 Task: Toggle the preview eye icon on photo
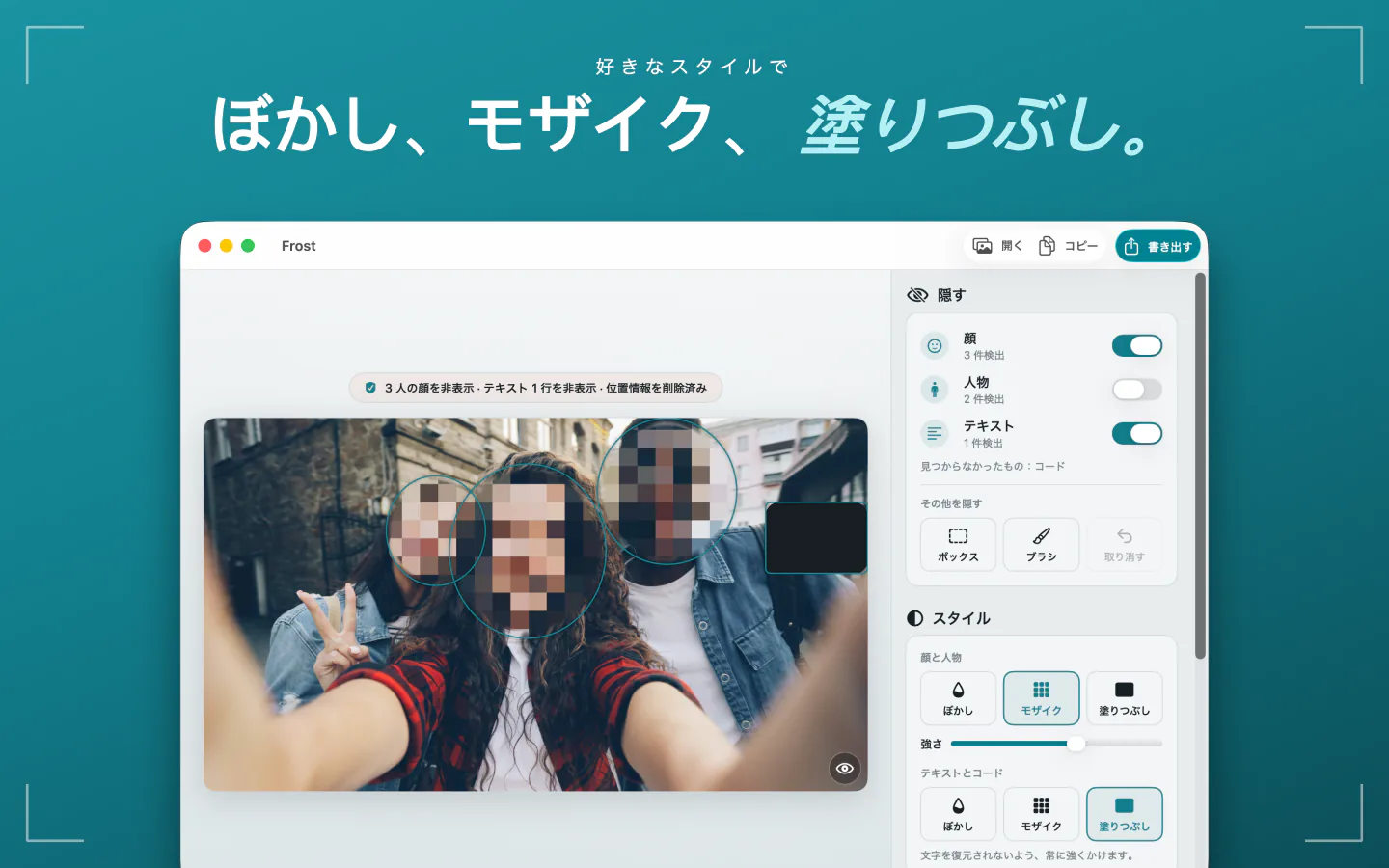(845, 769)
